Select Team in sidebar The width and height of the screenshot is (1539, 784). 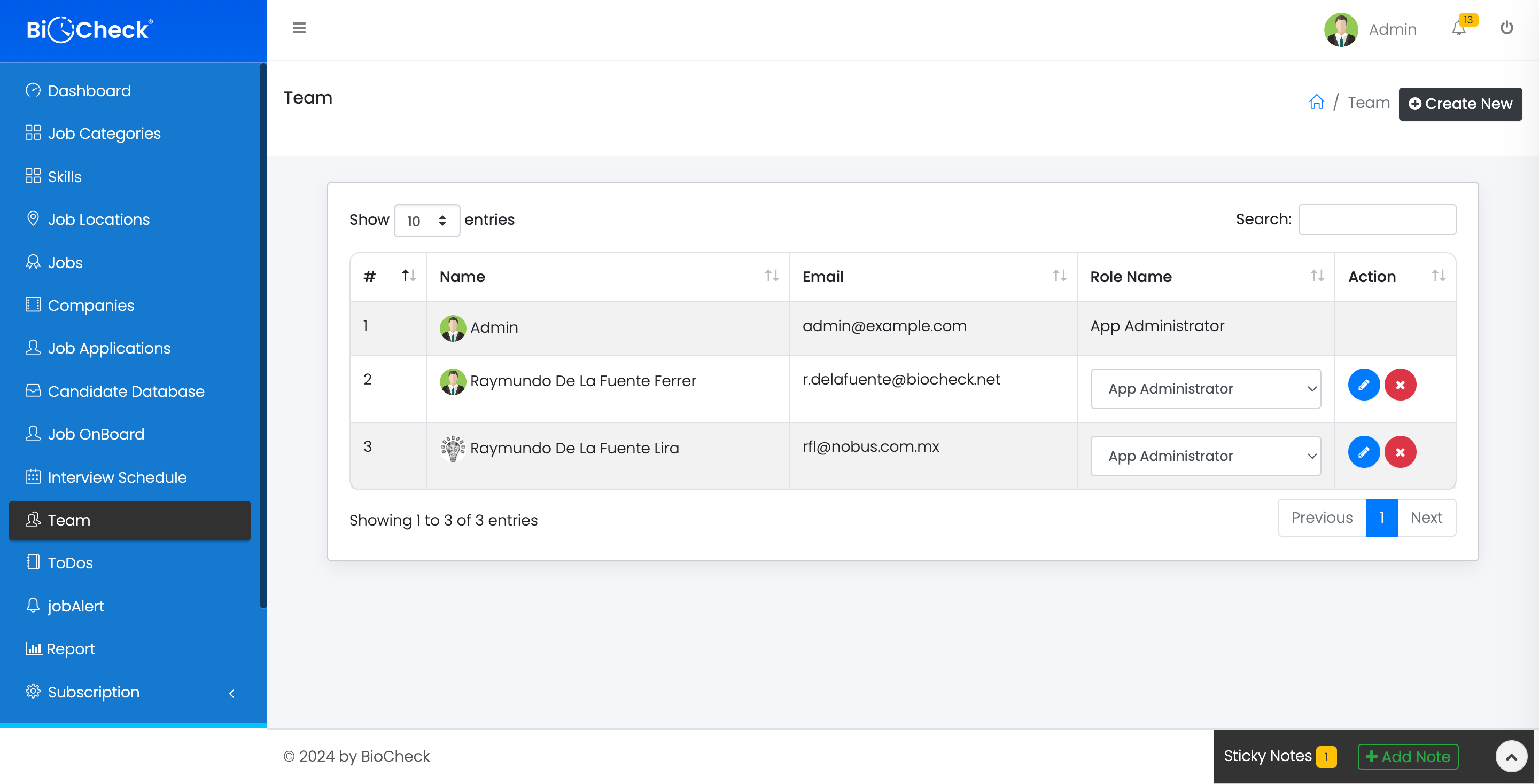pyautogui.click(x=130, y=520)
